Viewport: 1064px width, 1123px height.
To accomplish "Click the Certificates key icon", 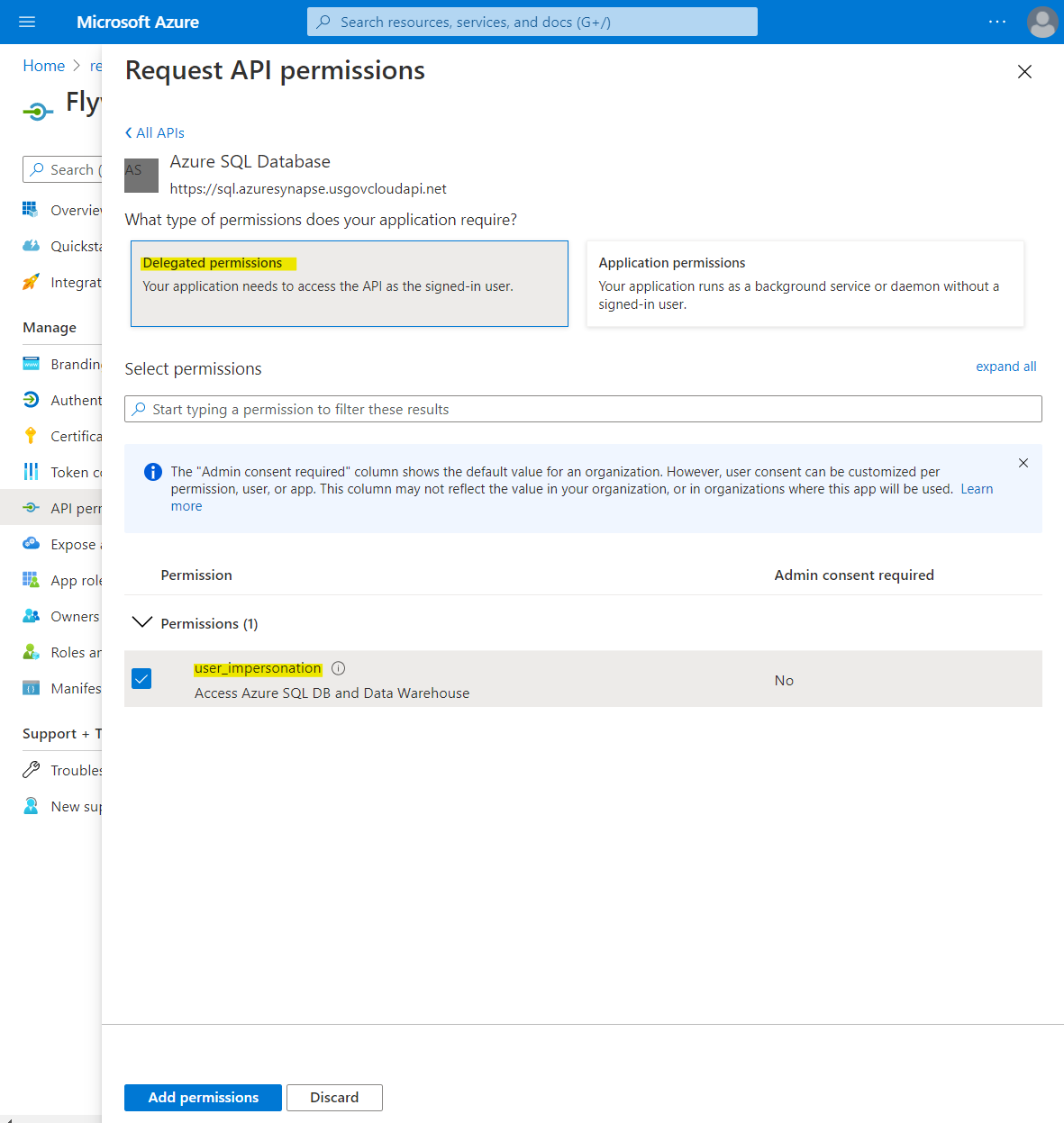I will pos(31,436).
